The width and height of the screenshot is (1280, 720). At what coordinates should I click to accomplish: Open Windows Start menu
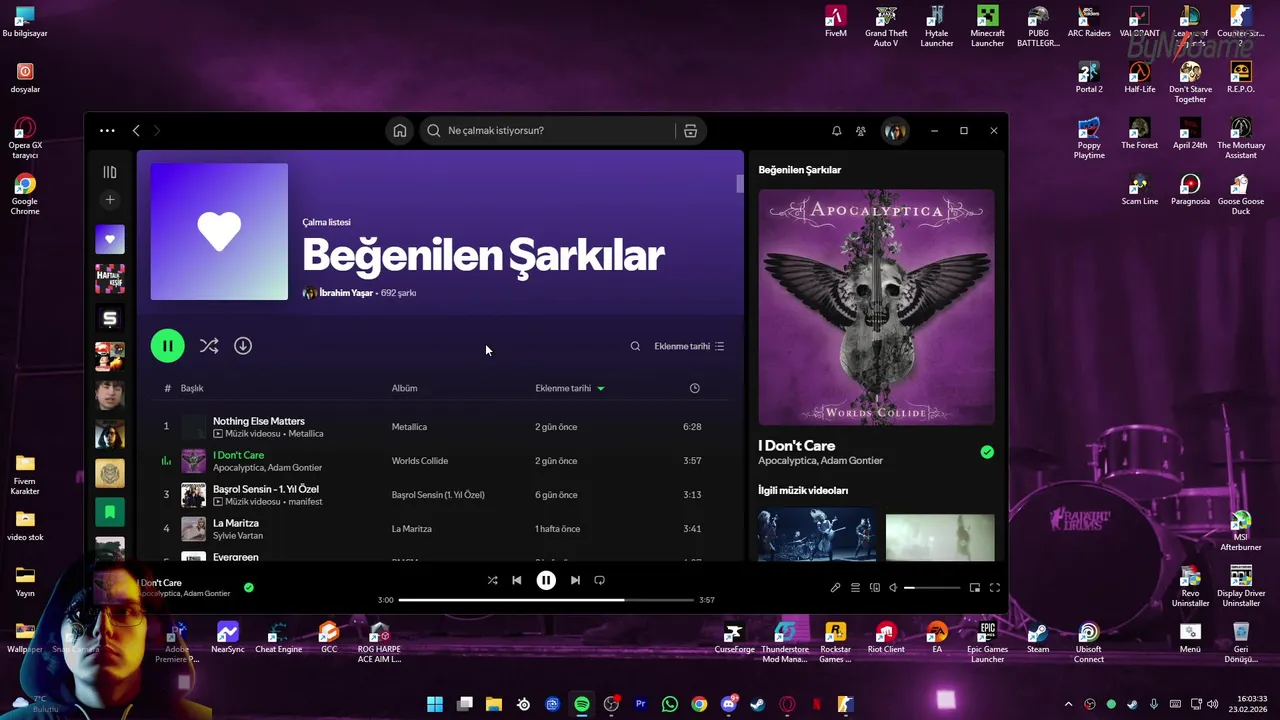coord(435,704)
